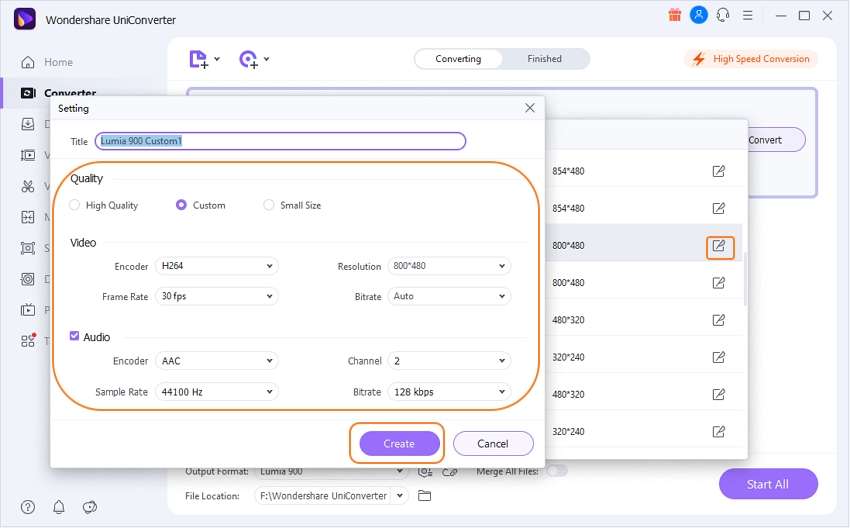Open the video Encoder H264 dropdown
Screen dimensions: 850x528
coord(217,266)
